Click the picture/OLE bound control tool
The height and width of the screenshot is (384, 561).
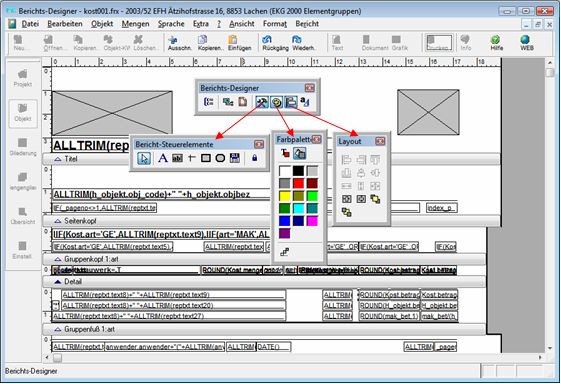[235, 158]
